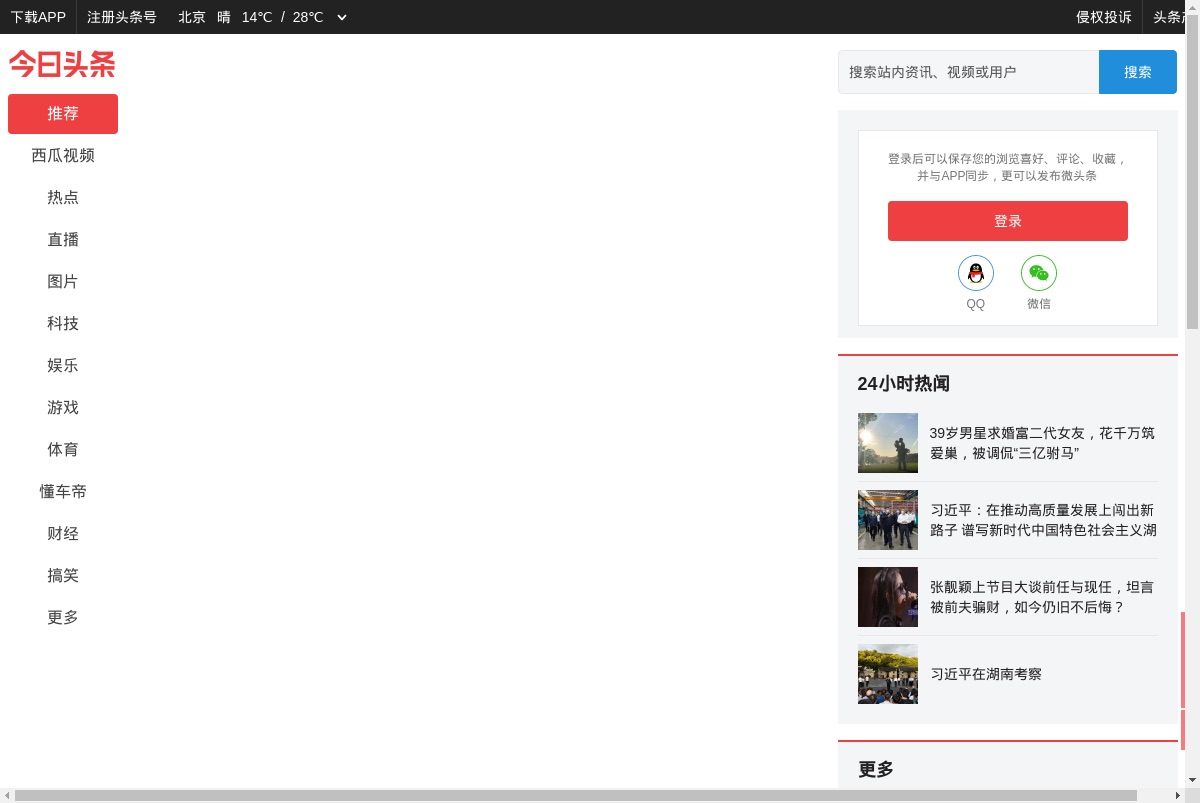Open thumbnail of 推动高质量发展 story
Viewport: 1200px width, 803px height.
point(888,520)
